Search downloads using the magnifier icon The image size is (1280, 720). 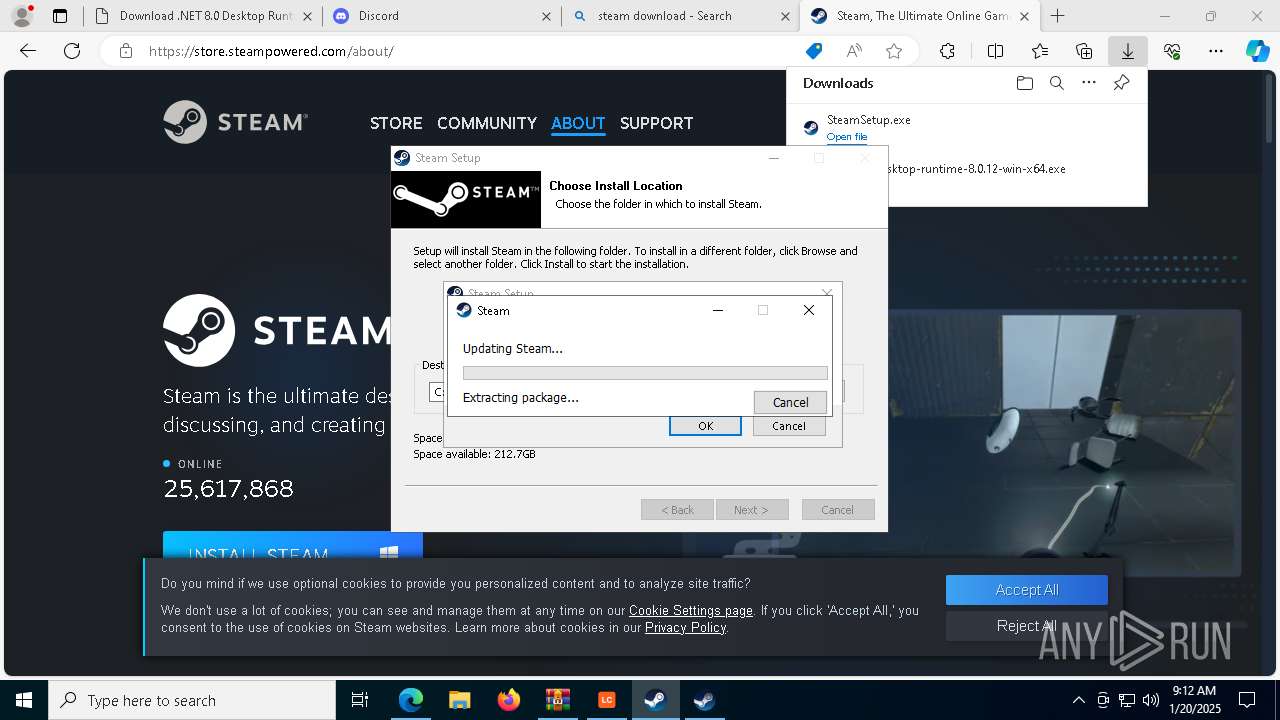(1056, 83)
